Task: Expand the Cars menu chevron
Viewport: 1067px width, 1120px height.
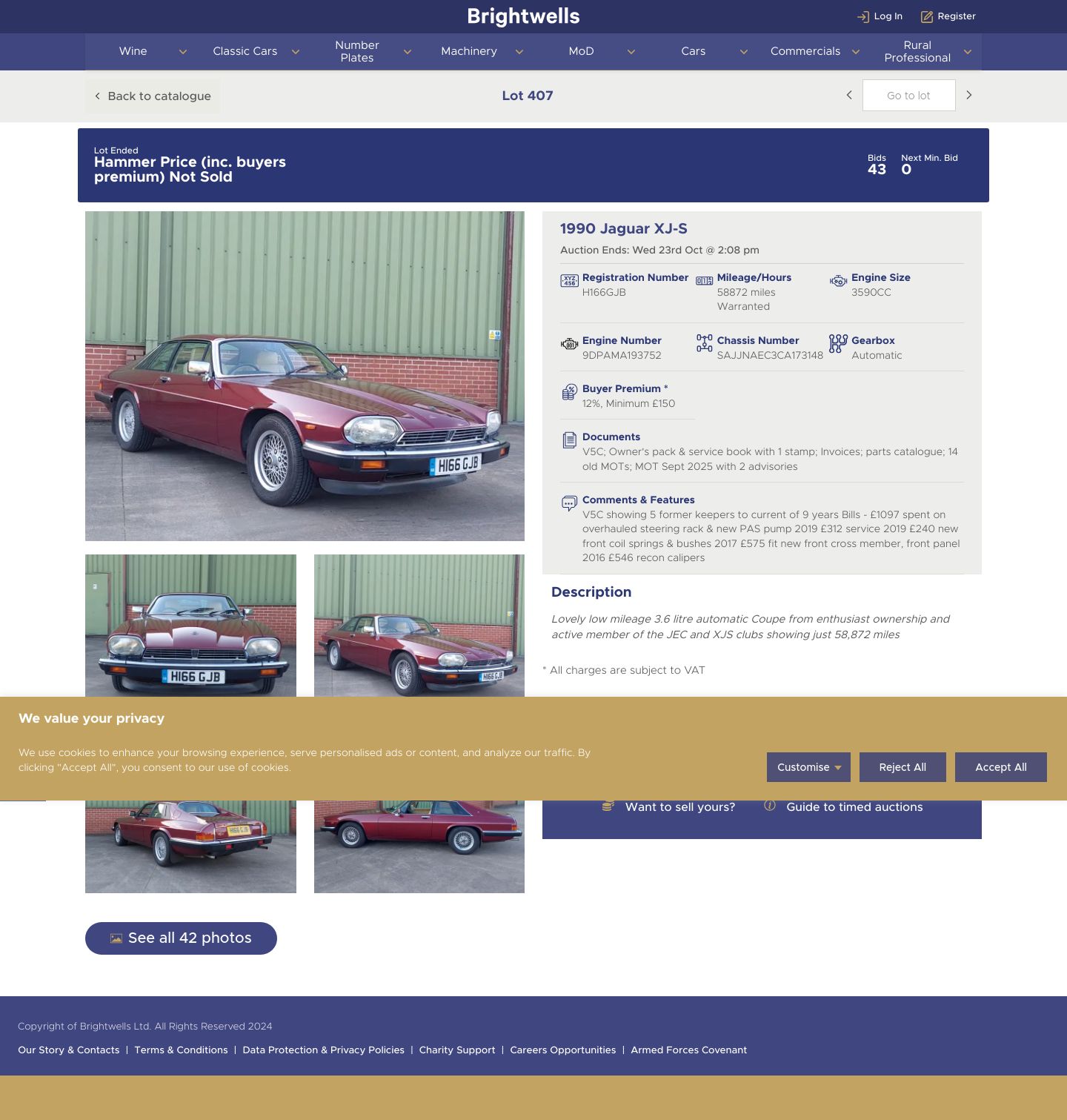Action: pyautogui.click(x=743, y=52)
